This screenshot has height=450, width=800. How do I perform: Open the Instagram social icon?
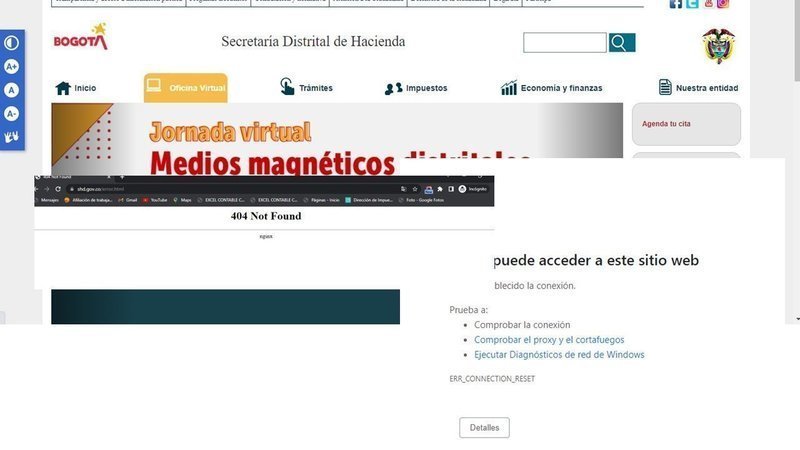(723, 4)
